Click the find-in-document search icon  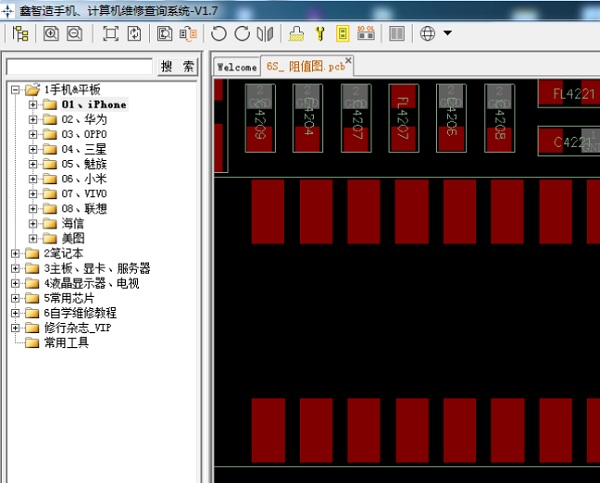(165, 34)
